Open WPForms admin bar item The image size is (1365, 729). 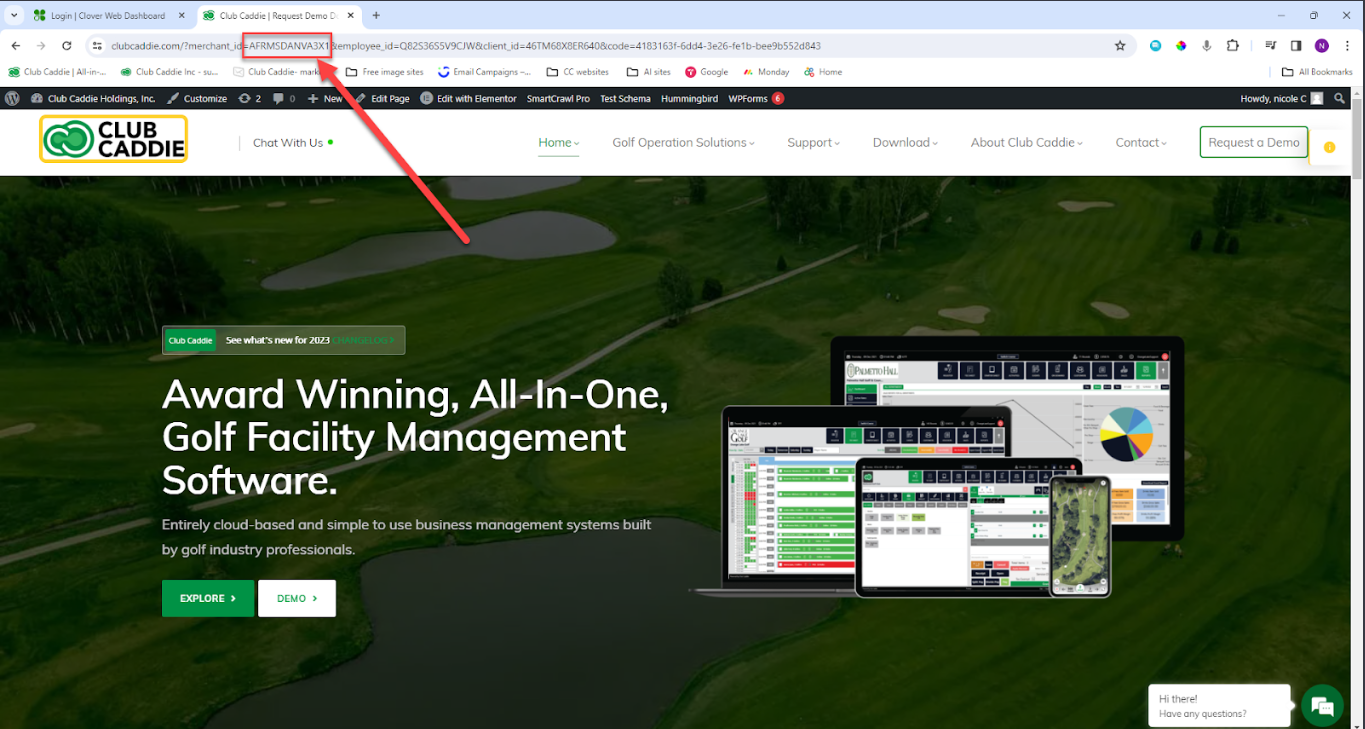pyautogui.click(x=755, y=99)
